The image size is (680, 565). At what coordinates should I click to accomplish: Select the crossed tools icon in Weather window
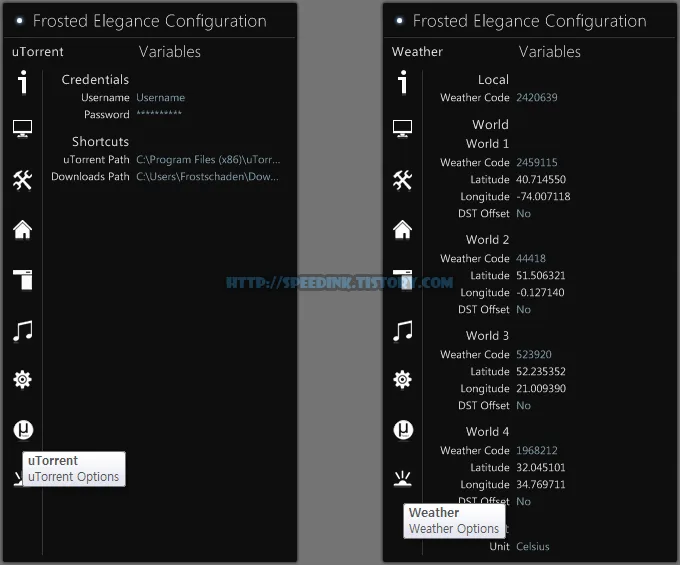point(402,180)
